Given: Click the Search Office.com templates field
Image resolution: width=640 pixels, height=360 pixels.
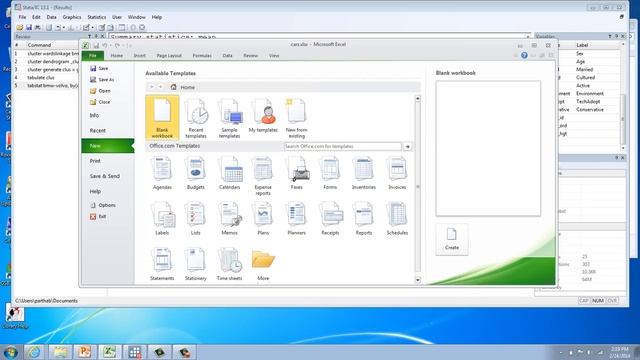Looking at the screenshot, I should pos(342,146).
